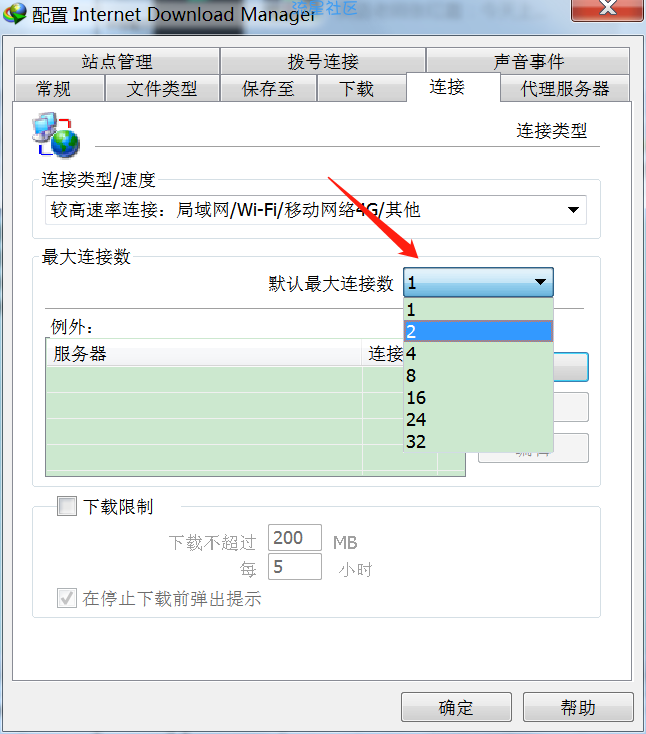Select 2 in the connections list
The image size is (646, 734).
pyautogui.click(x=478, y=331)
